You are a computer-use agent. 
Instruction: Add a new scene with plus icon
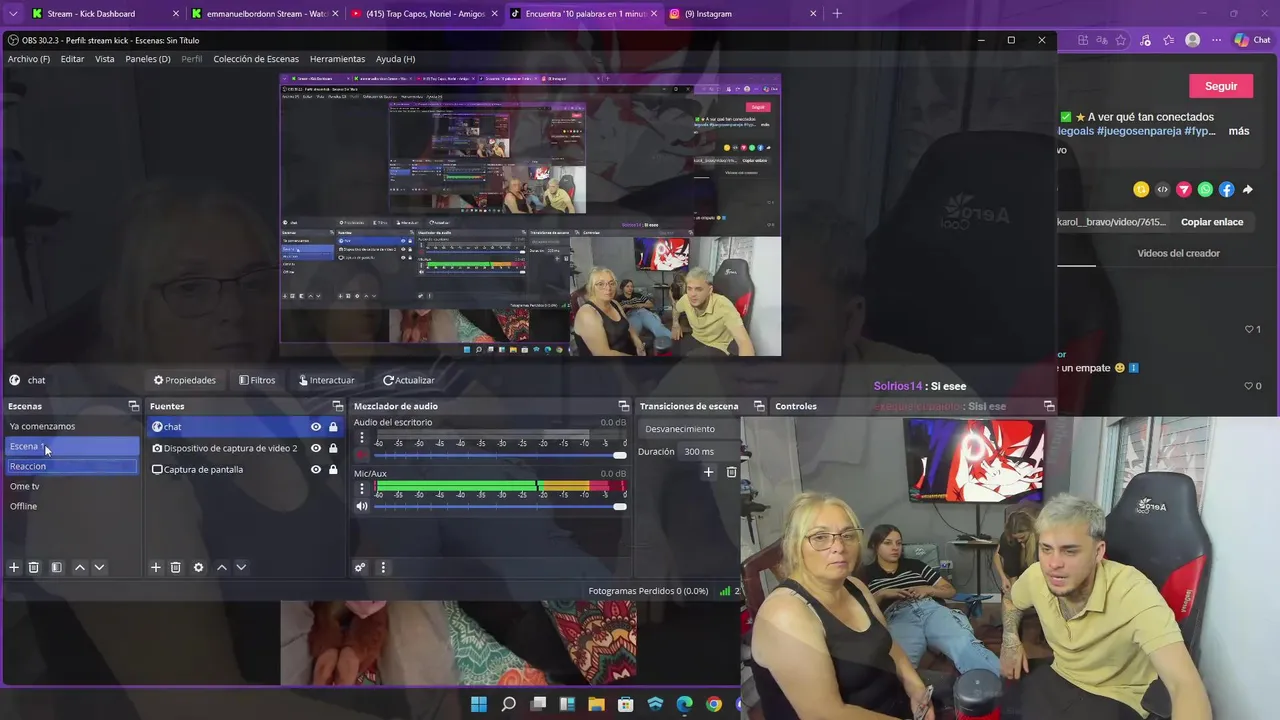[14, 567]
